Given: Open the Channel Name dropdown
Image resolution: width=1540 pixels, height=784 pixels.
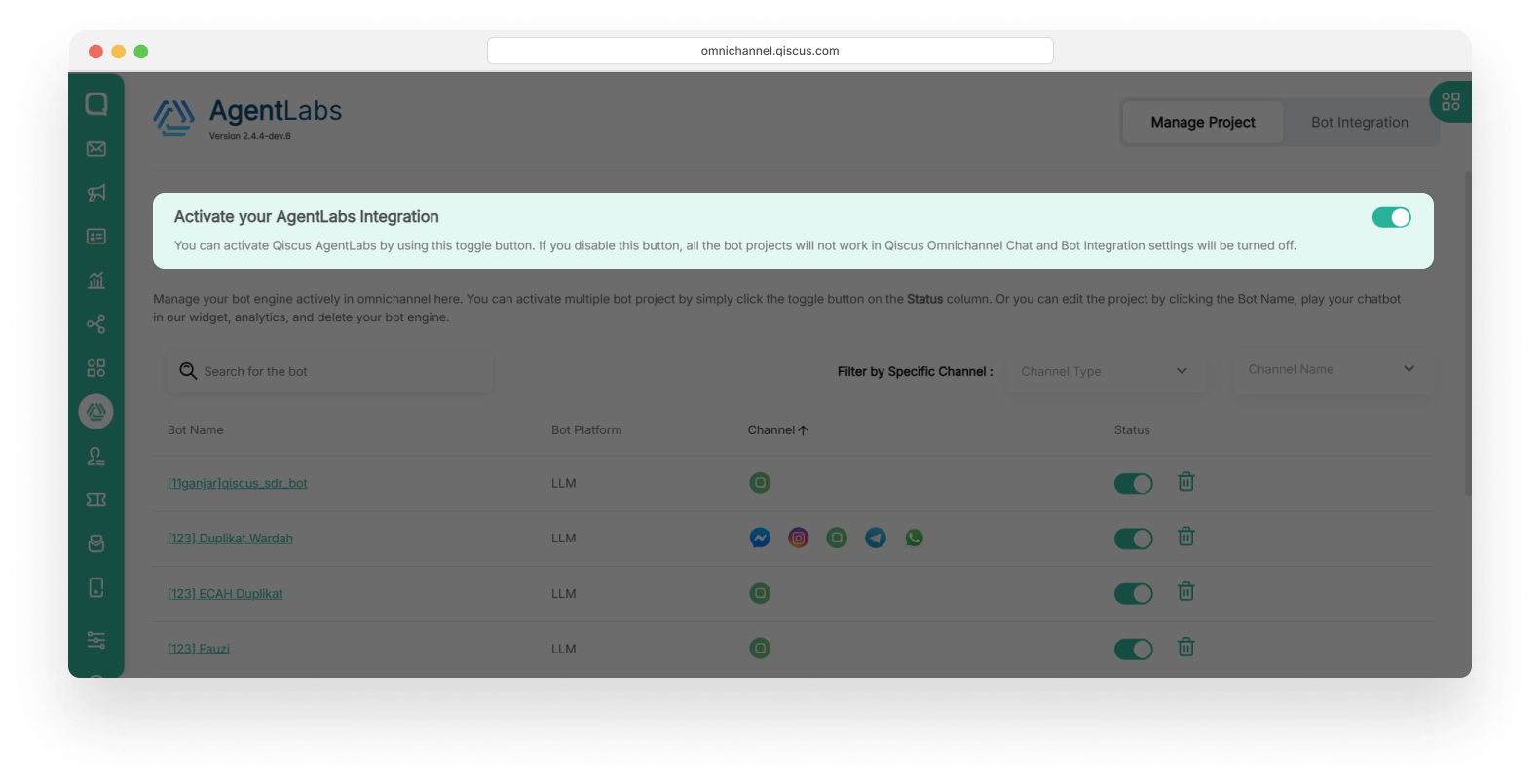Looking at the screenshot, I should [x=1333, y=370].
